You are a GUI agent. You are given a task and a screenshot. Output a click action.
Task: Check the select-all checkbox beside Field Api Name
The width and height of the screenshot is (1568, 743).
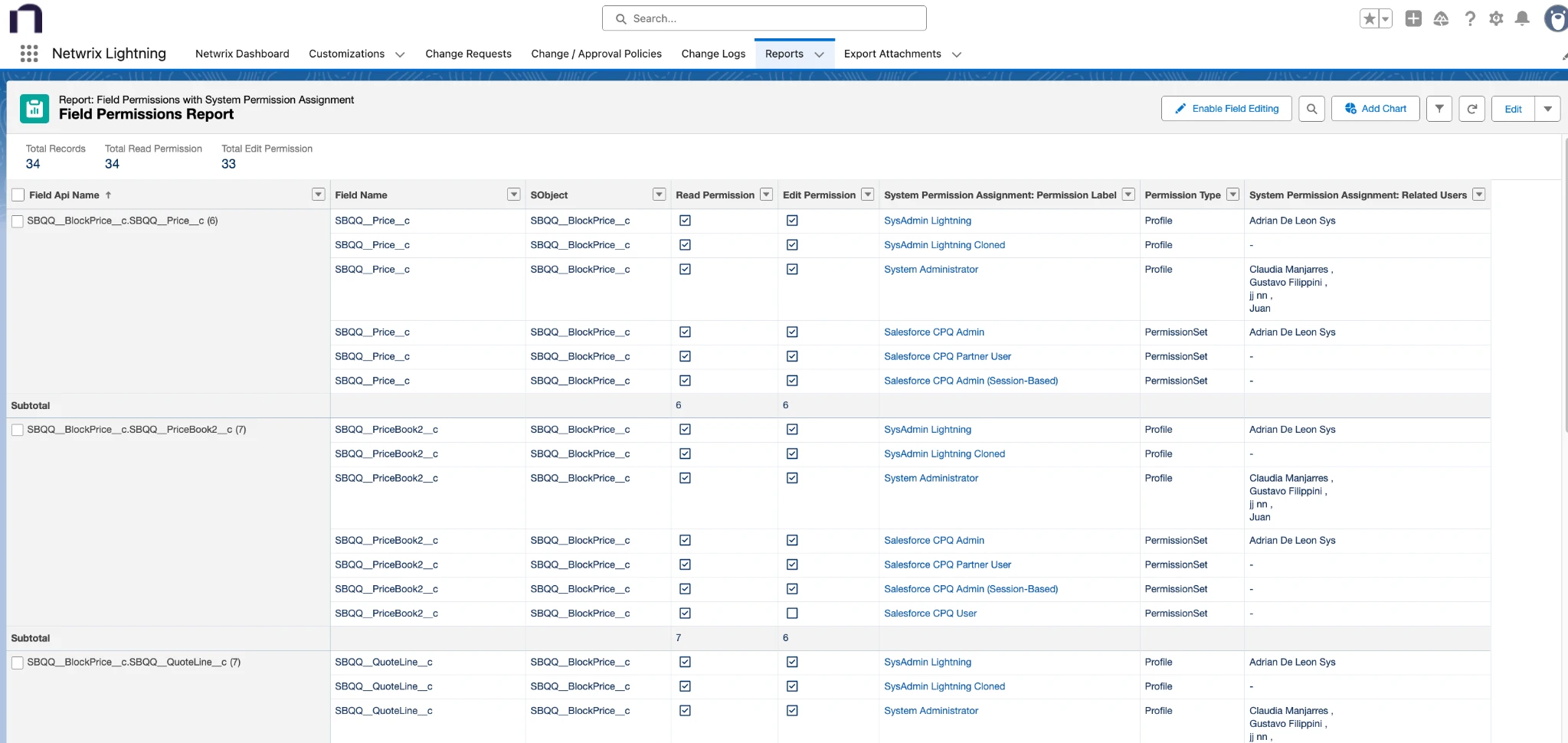tap(18, 195)
